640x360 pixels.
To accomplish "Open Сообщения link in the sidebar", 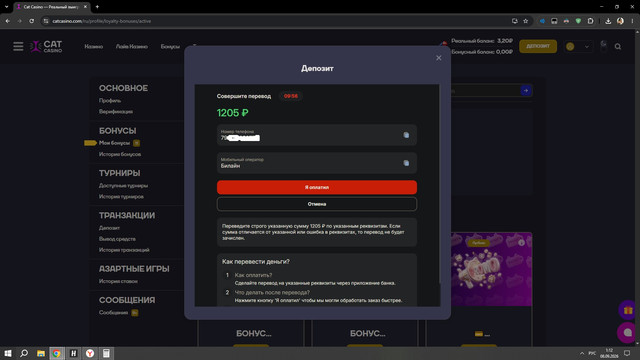I will click(x=113, y=313).
